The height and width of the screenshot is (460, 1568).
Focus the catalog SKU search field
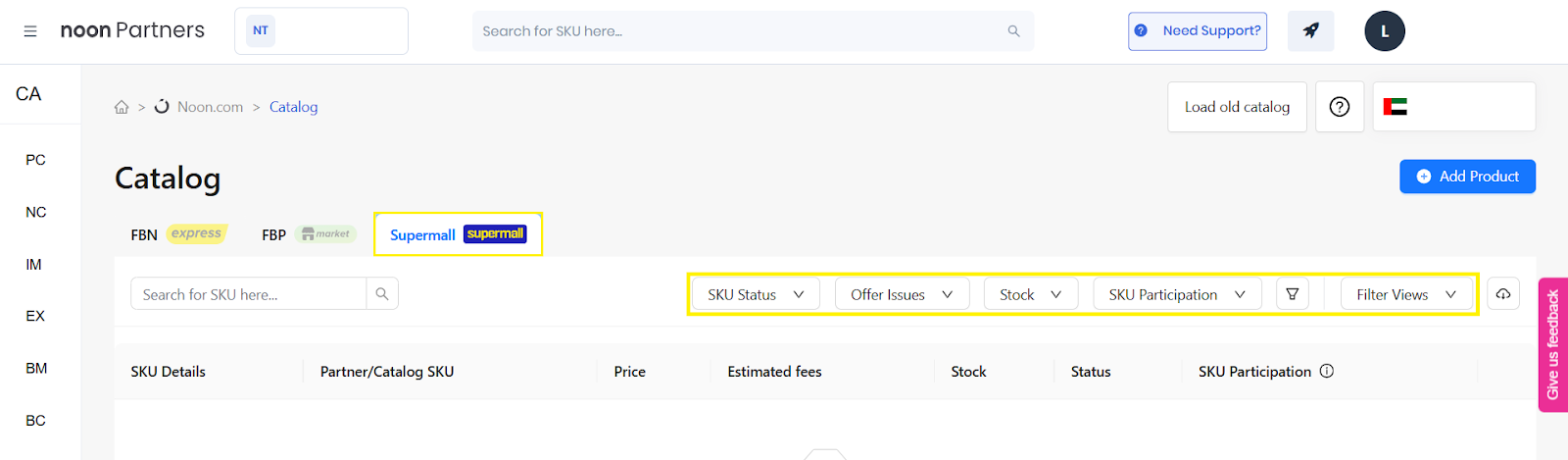tap(249, 294)
